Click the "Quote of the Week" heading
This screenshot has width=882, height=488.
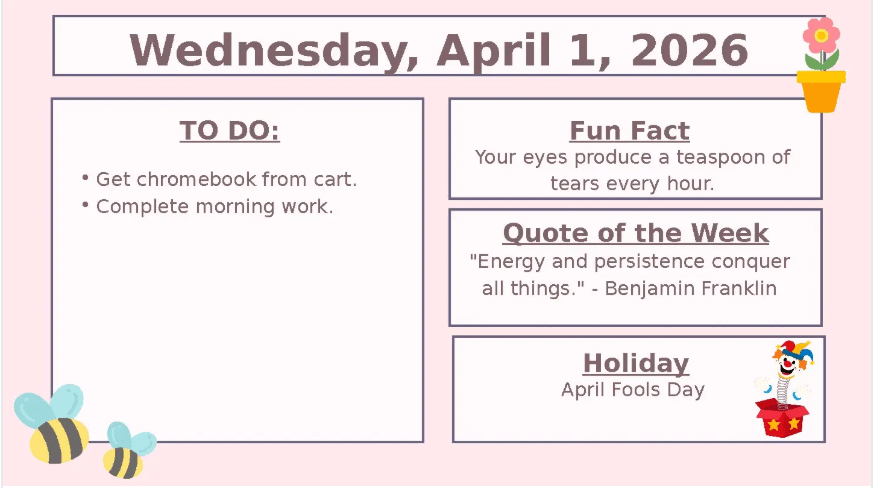[635, 233]
